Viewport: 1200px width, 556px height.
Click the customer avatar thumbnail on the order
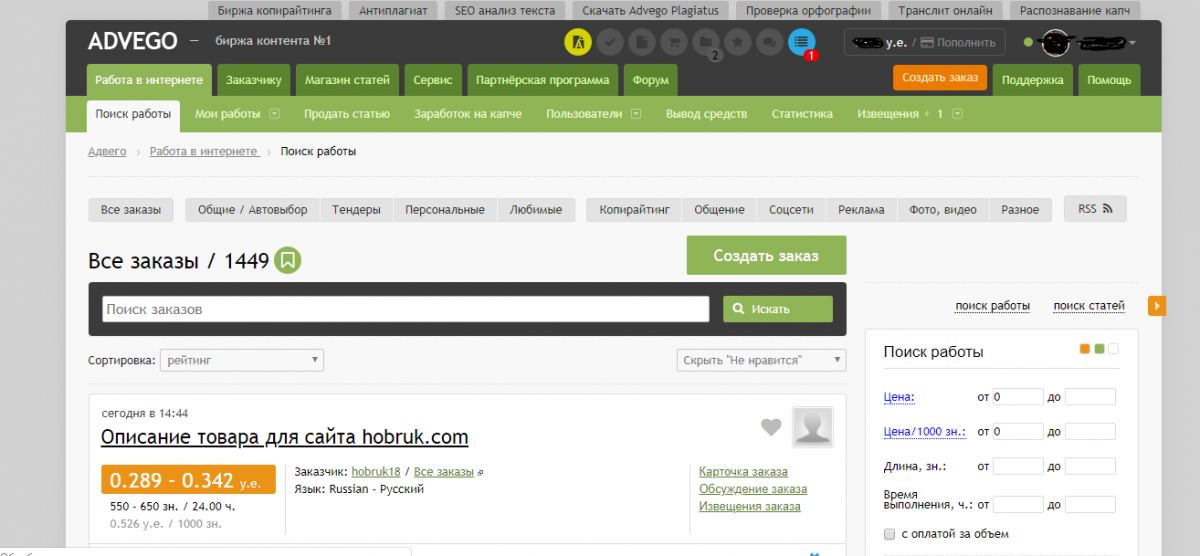[813, 427]
